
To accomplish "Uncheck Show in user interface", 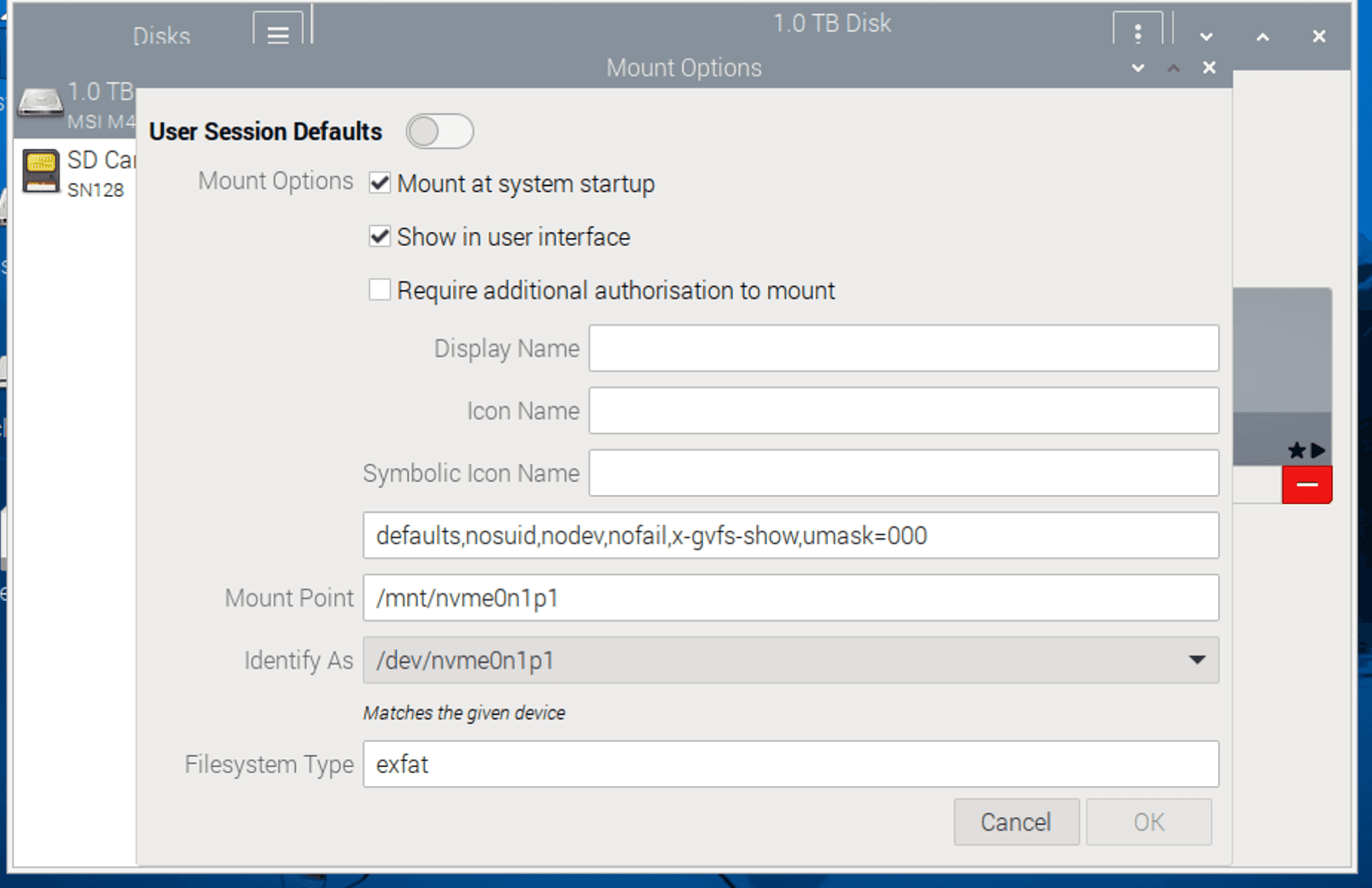I will pos(380,236).
